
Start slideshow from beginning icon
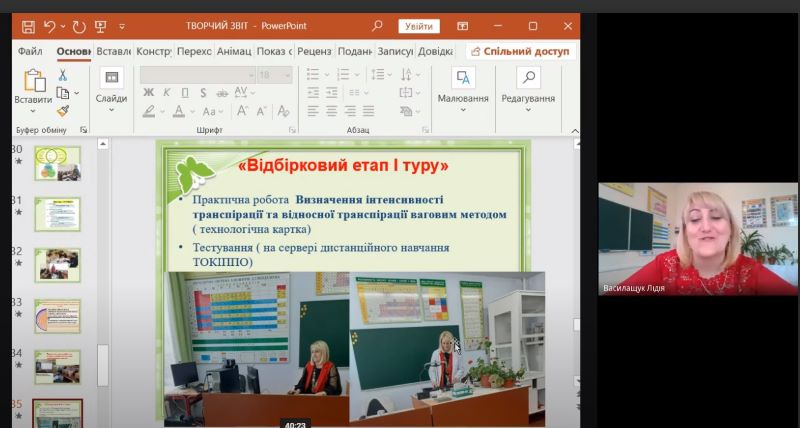tap(101, 27)
